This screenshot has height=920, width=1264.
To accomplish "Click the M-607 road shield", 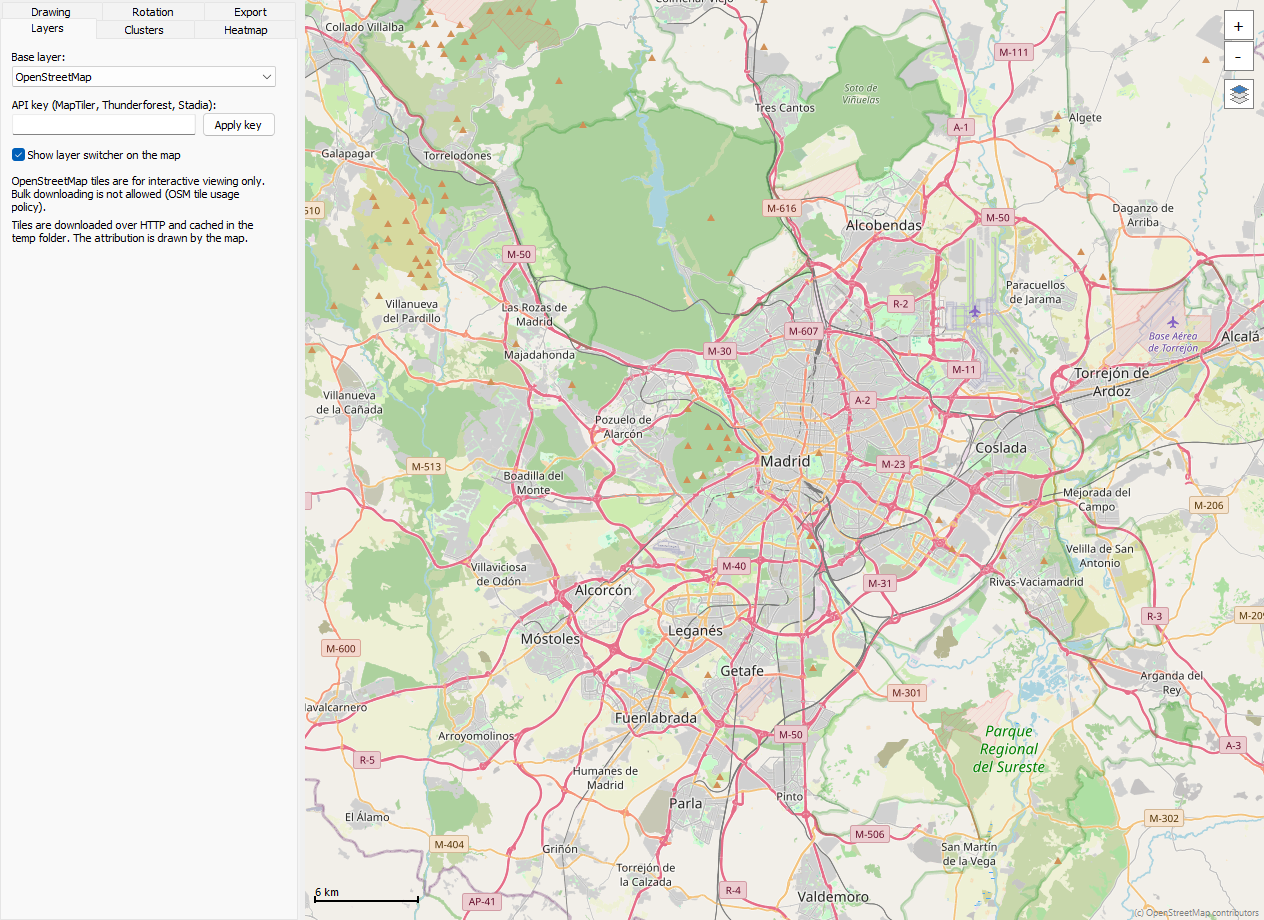I will [x=803, y=331].
